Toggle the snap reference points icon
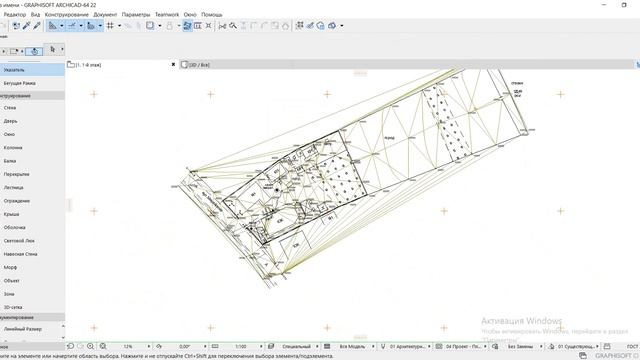The height and width of the screenshot is (360, 640). click(91, 26)
